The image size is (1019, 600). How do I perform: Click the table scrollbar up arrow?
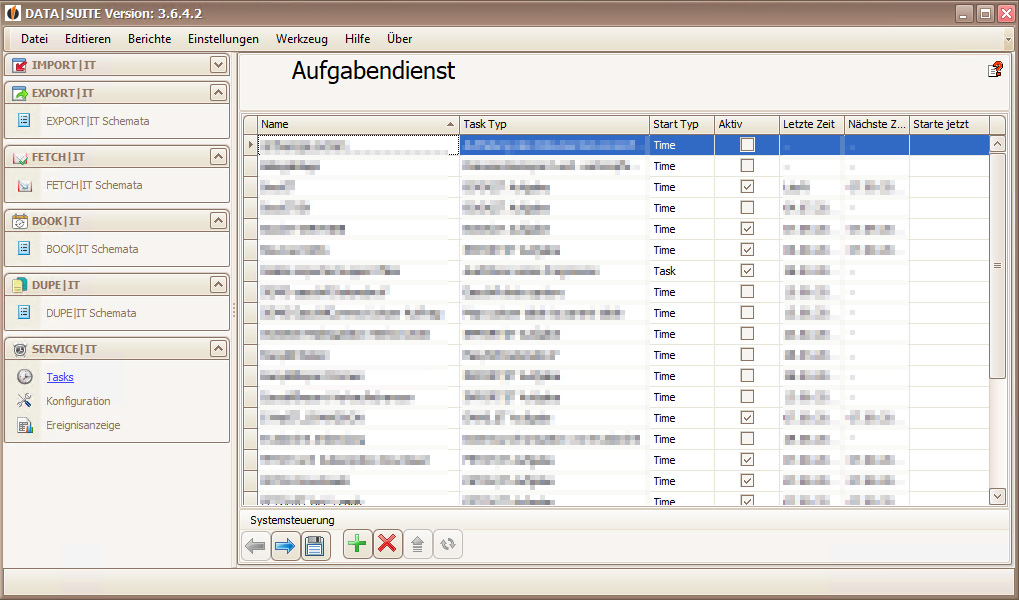point(998,144)
